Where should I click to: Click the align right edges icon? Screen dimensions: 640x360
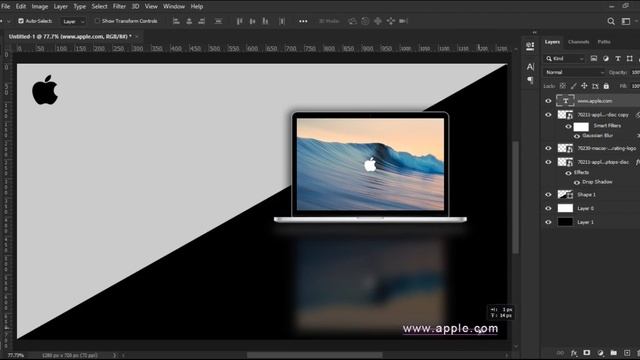[x=202, y=21]
